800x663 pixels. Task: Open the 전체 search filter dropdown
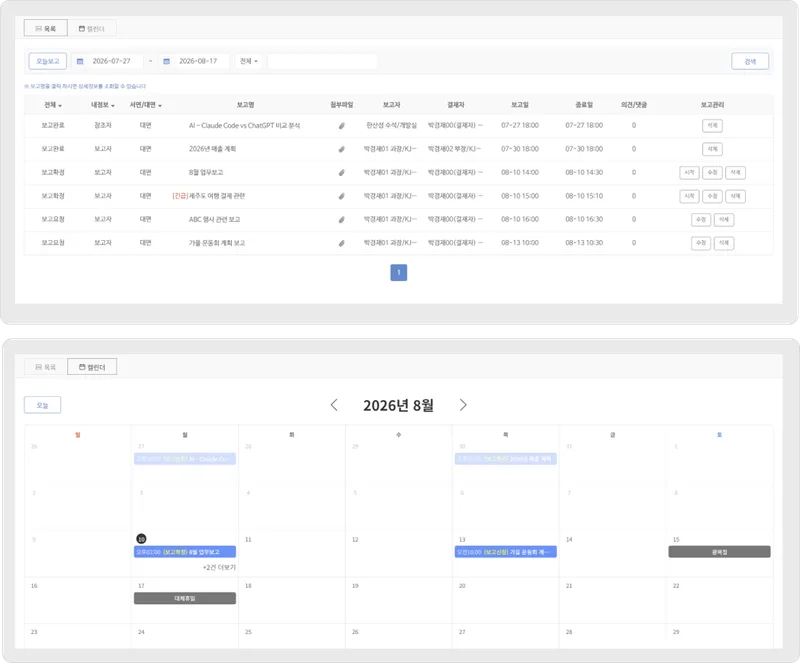[x=249, y=61]
